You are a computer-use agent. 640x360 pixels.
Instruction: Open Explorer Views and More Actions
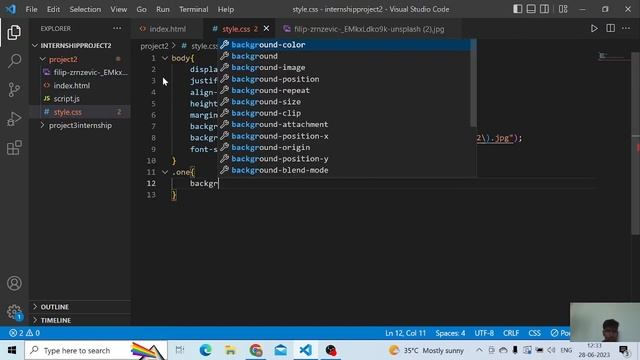[x=117, y=29]
